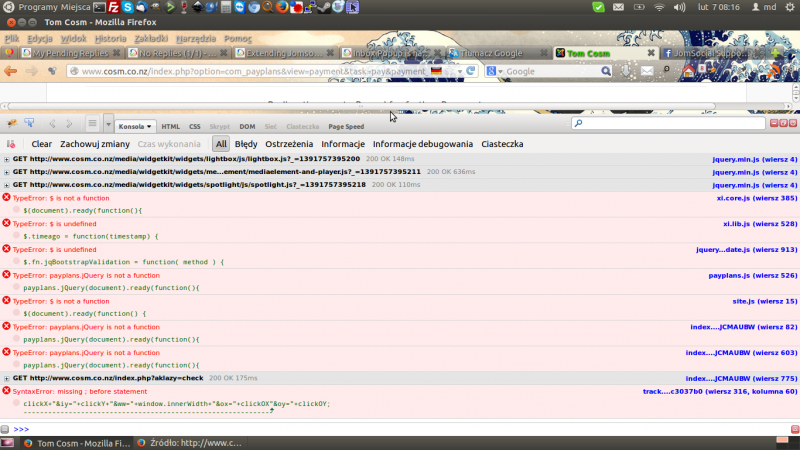
Task: Activate Firebug's inspect element tool
Action: 29,123
